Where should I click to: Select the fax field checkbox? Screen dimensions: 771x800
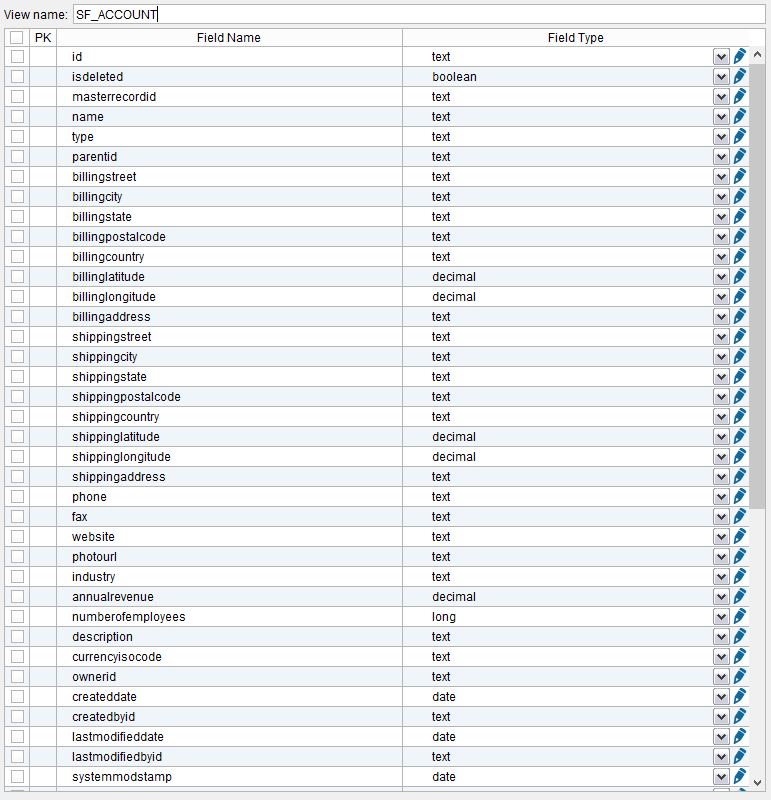coord(17,516)
